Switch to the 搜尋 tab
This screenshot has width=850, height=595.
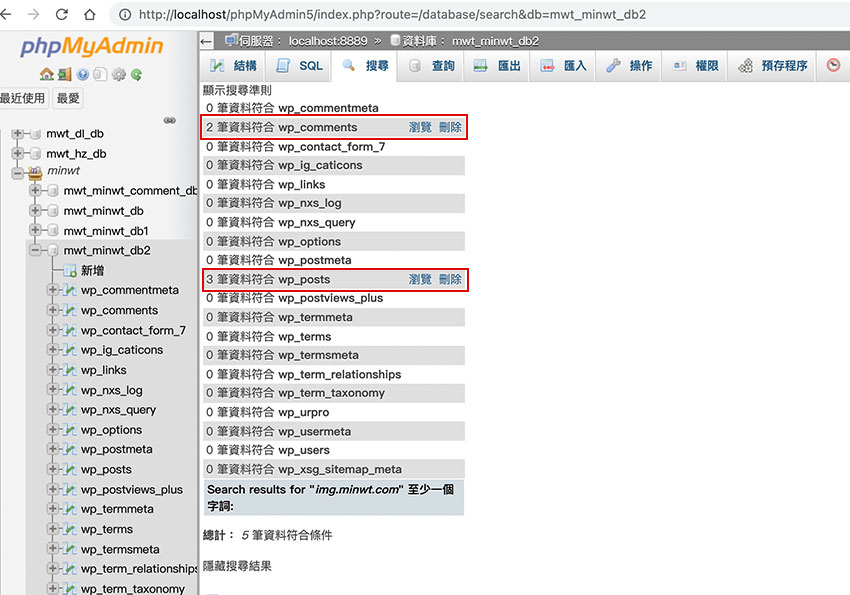(x=365, y=66)
